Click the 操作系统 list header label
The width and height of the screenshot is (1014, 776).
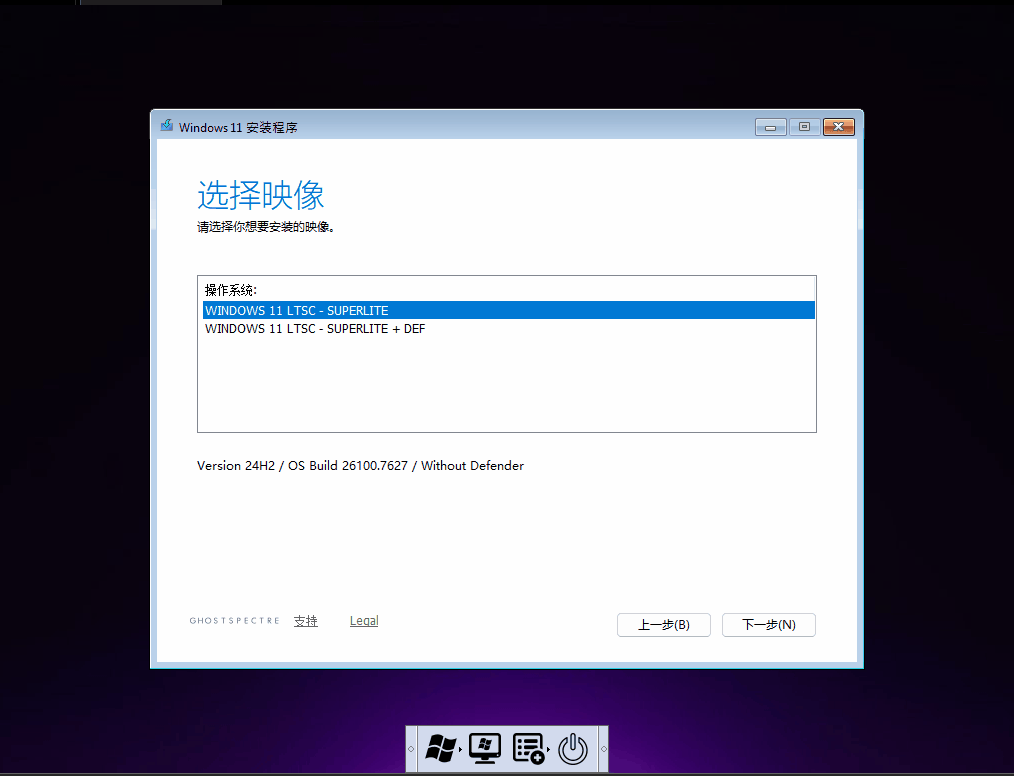[x=231, y=290]
